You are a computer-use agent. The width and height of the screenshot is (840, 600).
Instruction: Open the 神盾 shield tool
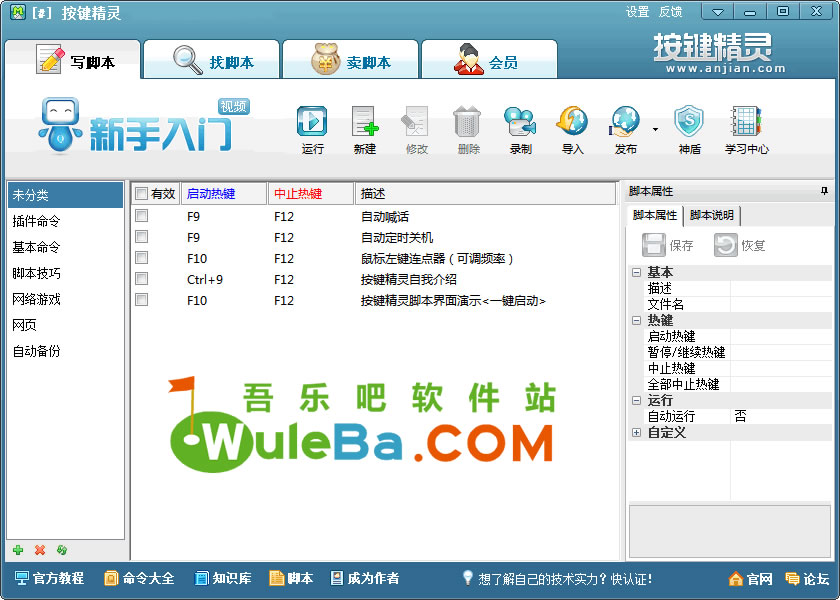click(x=689, y=130)
